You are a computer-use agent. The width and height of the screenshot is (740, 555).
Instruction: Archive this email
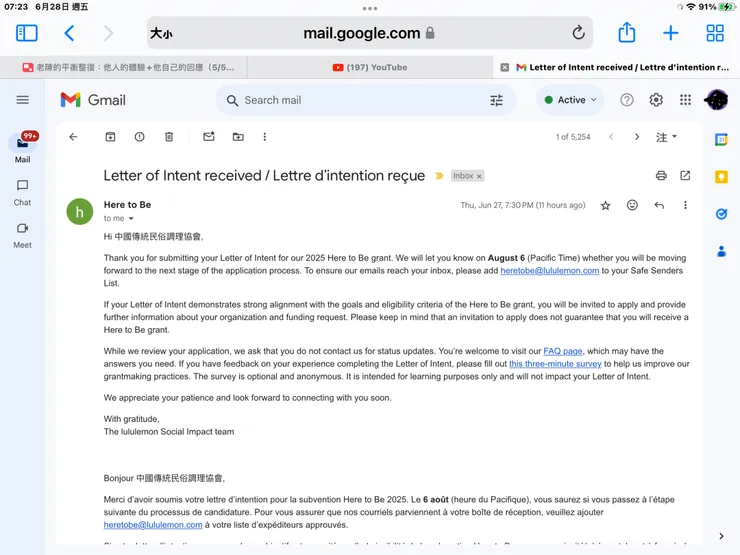tap(110, 137)
